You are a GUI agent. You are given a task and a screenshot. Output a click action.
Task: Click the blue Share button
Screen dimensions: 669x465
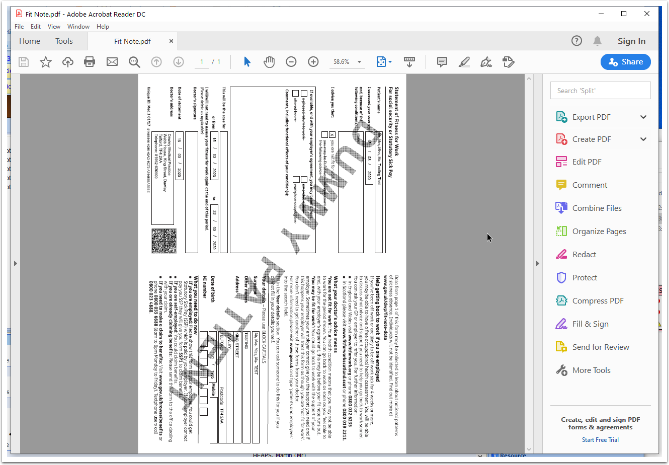tap(625, 62)
